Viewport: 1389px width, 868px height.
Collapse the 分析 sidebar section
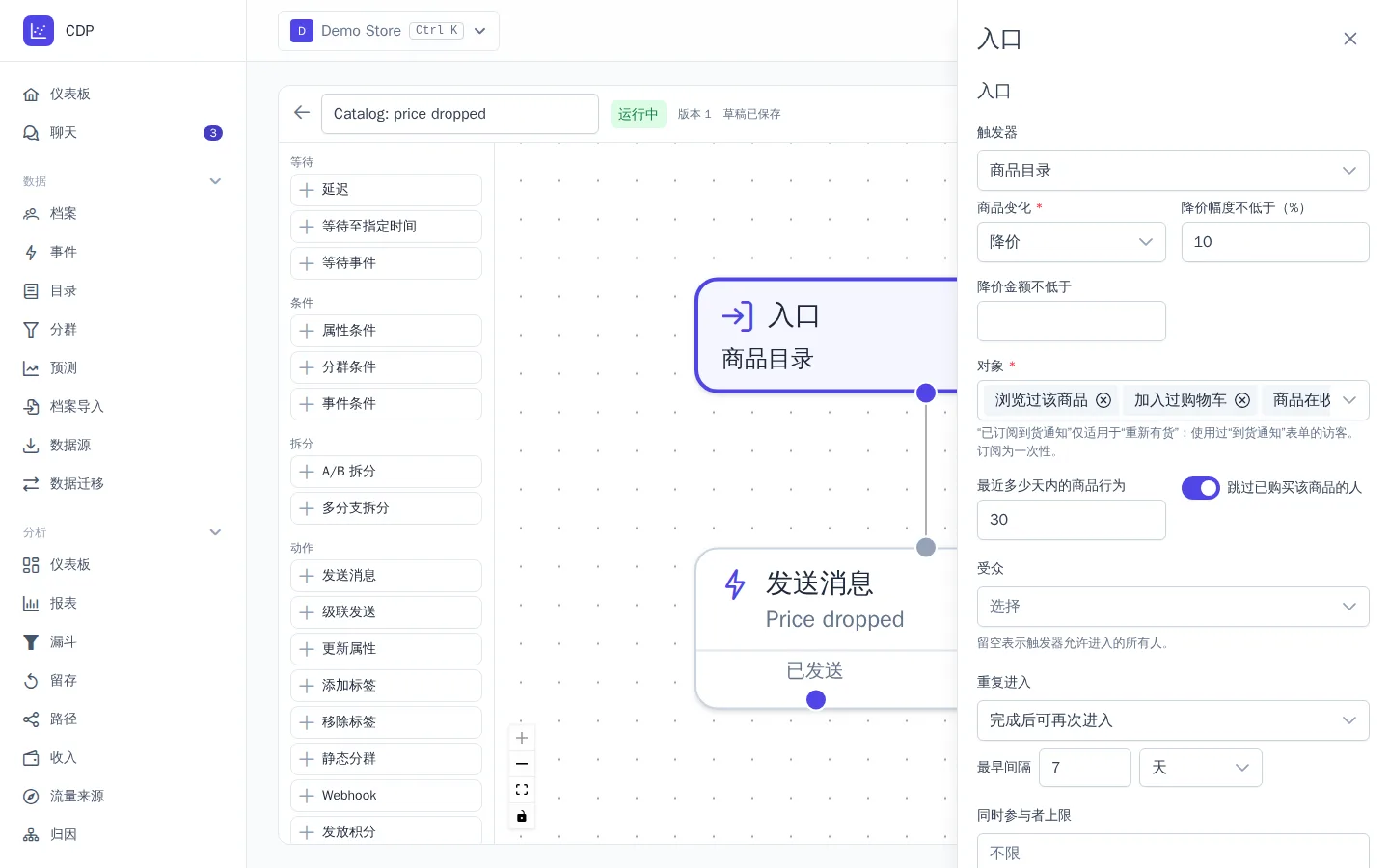215,532
